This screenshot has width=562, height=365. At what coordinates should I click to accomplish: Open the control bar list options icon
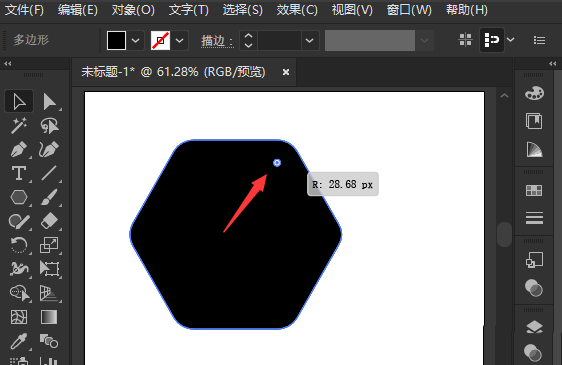(539, 40)
